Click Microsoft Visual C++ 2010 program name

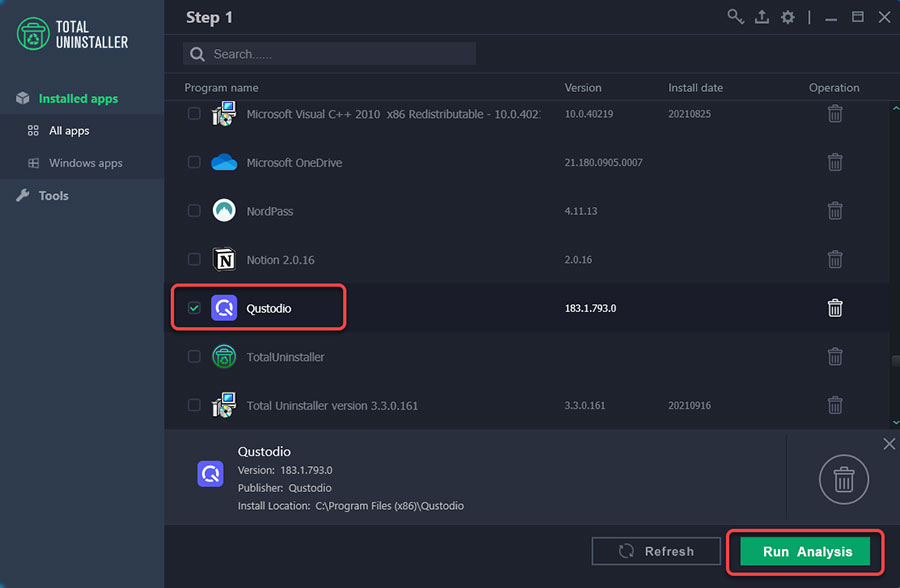(393, 114)
